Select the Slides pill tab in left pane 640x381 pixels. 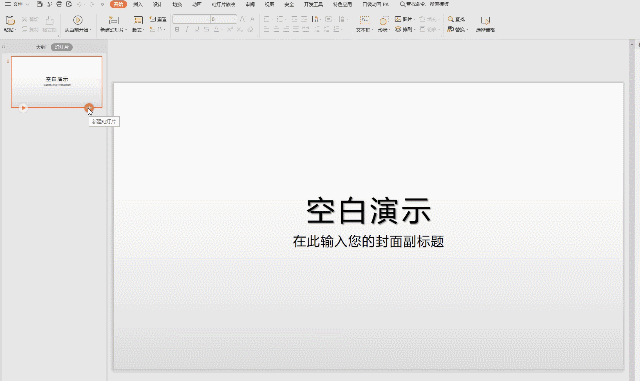pyautogui.click(x=62, y=47)
